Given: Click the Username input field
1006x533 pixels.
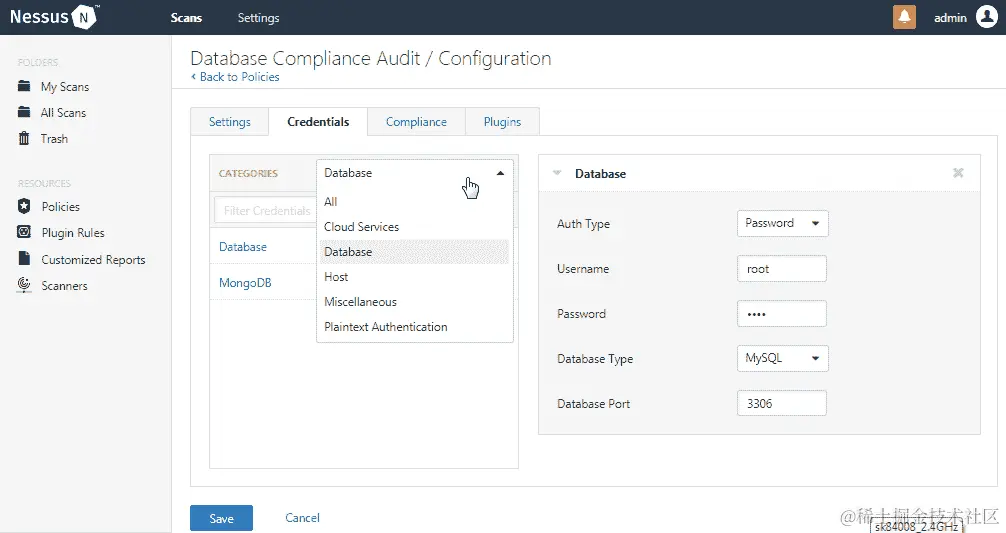Looking at the screenshot, I should [x=782, y=269].
